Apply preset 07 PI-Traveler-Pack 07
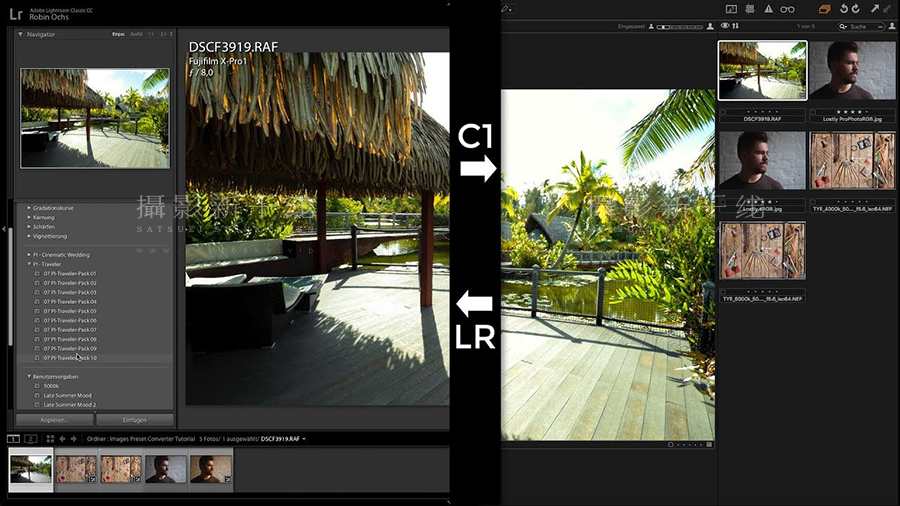The width and height of the screenshot is (900, 506). point(70,330)
